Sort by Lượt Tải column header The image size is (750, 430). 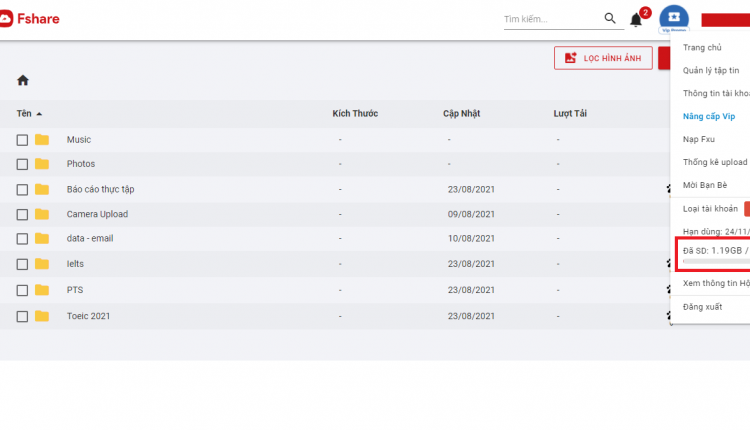[x=570, y=113]
